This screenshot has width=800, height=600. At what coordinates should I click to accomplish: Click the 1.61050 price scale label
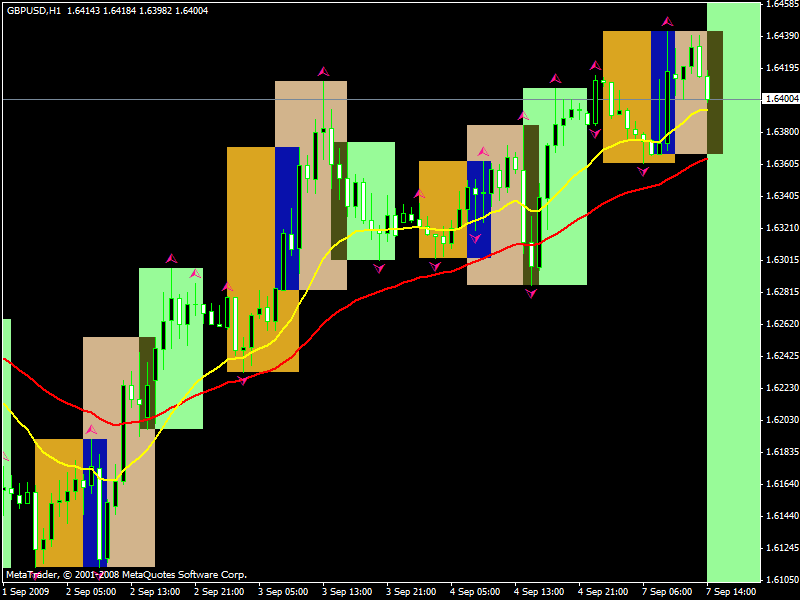(x=782, y=580)
